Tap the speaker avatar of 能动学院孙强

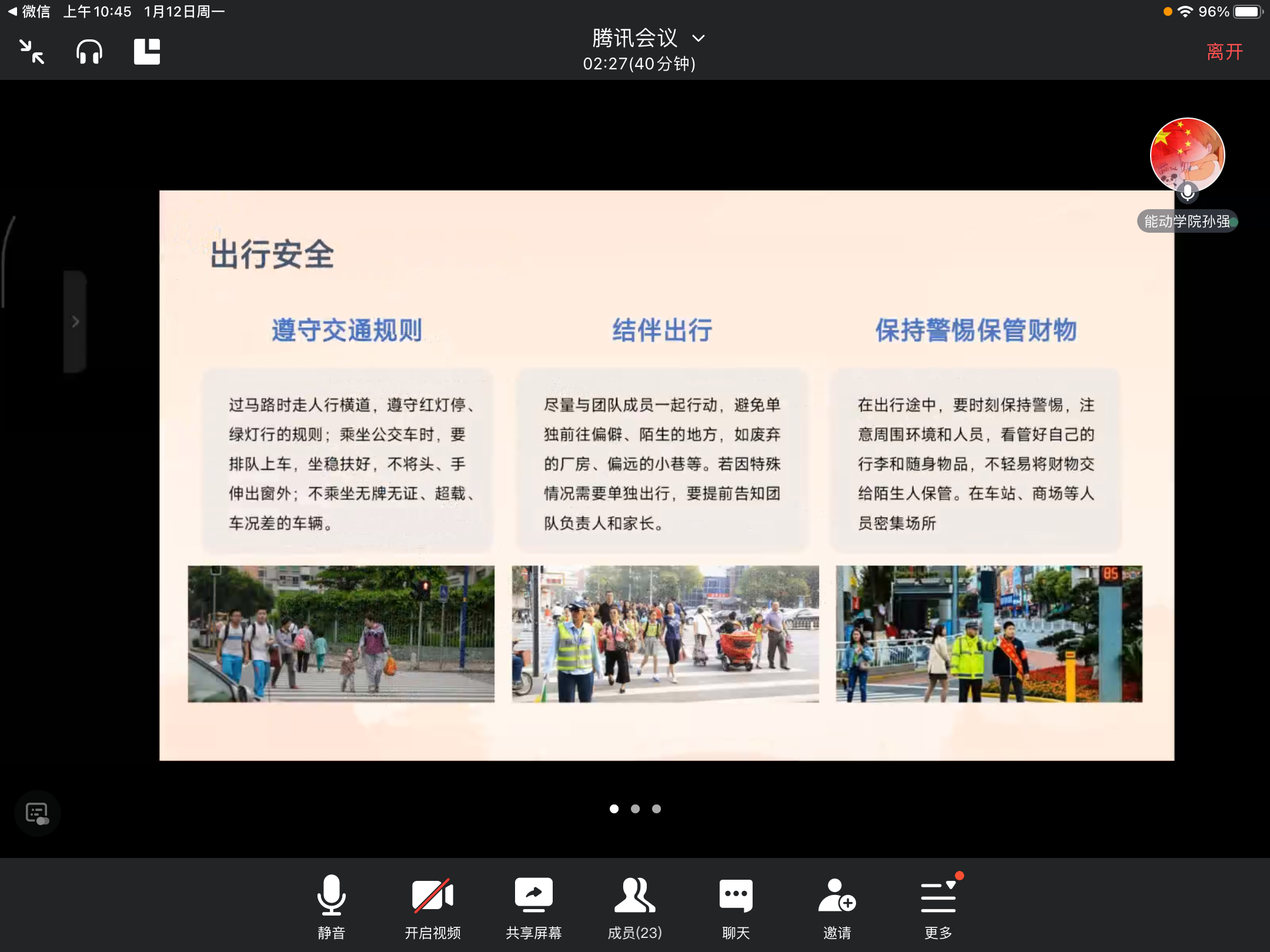pyautogui.click(x=1187, y=155)
